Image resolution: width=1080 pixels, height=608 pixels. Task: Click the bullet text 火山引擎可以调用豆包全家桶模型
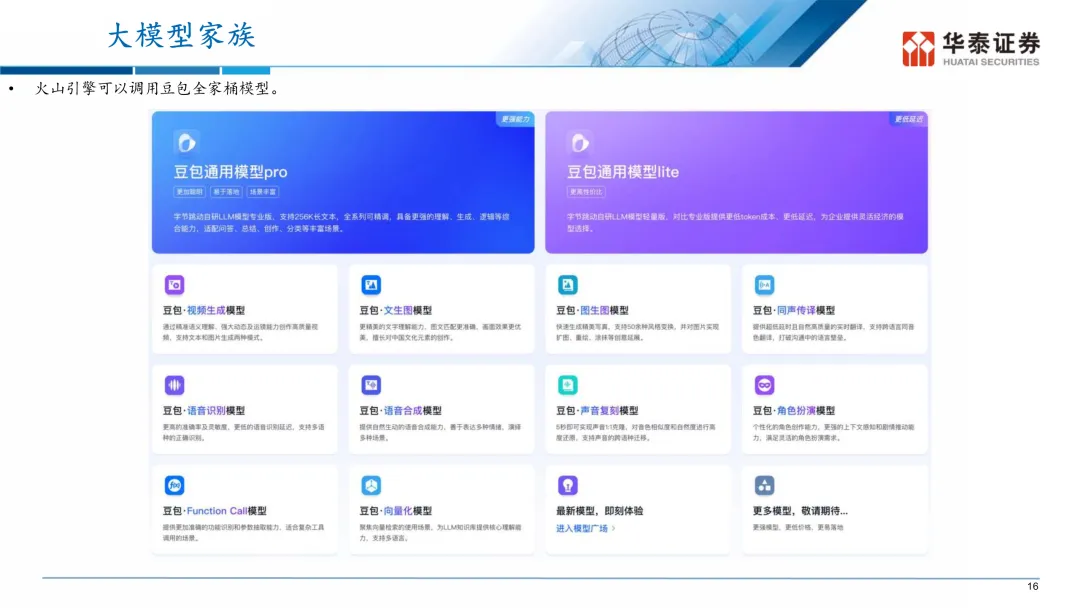[x=157, y=89]
